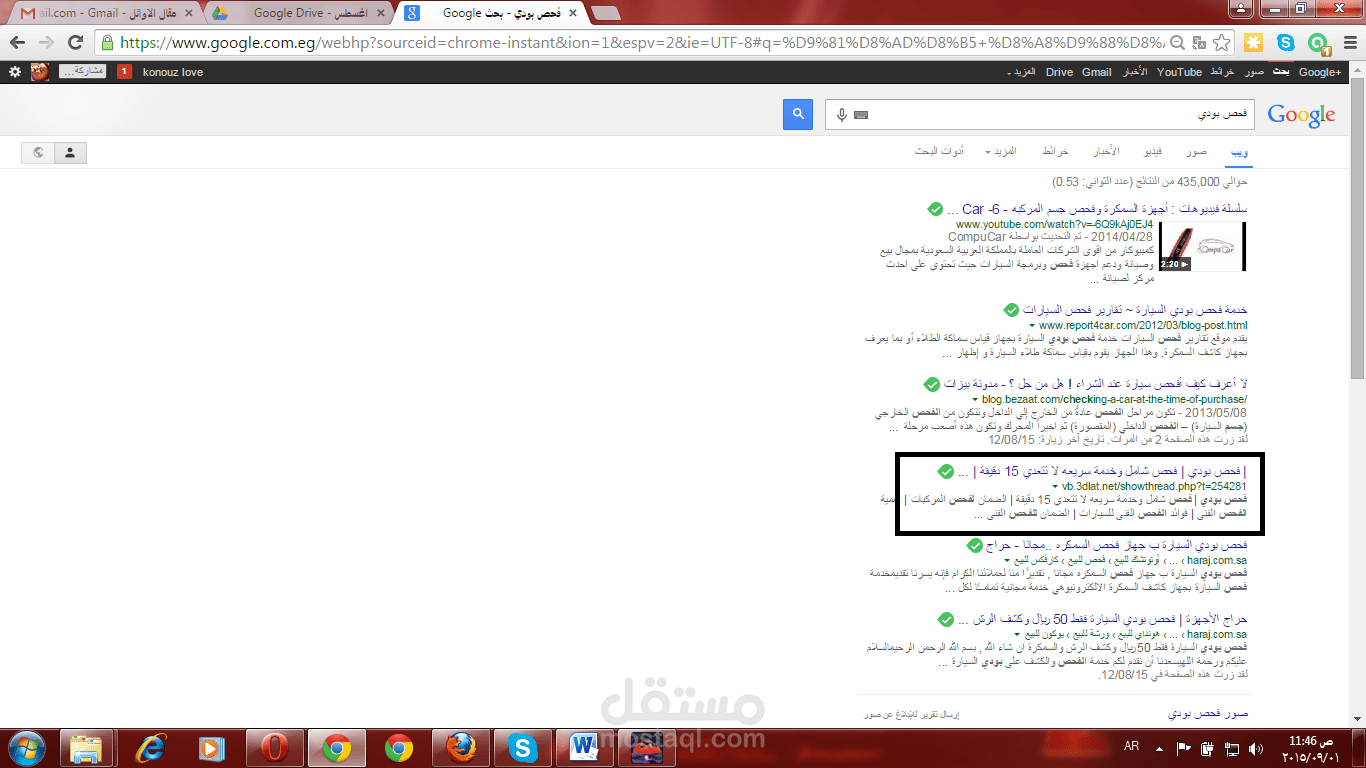Select the صور search filter tab
Viewport: 1366px width, 768px height.
pos(1196,151)
